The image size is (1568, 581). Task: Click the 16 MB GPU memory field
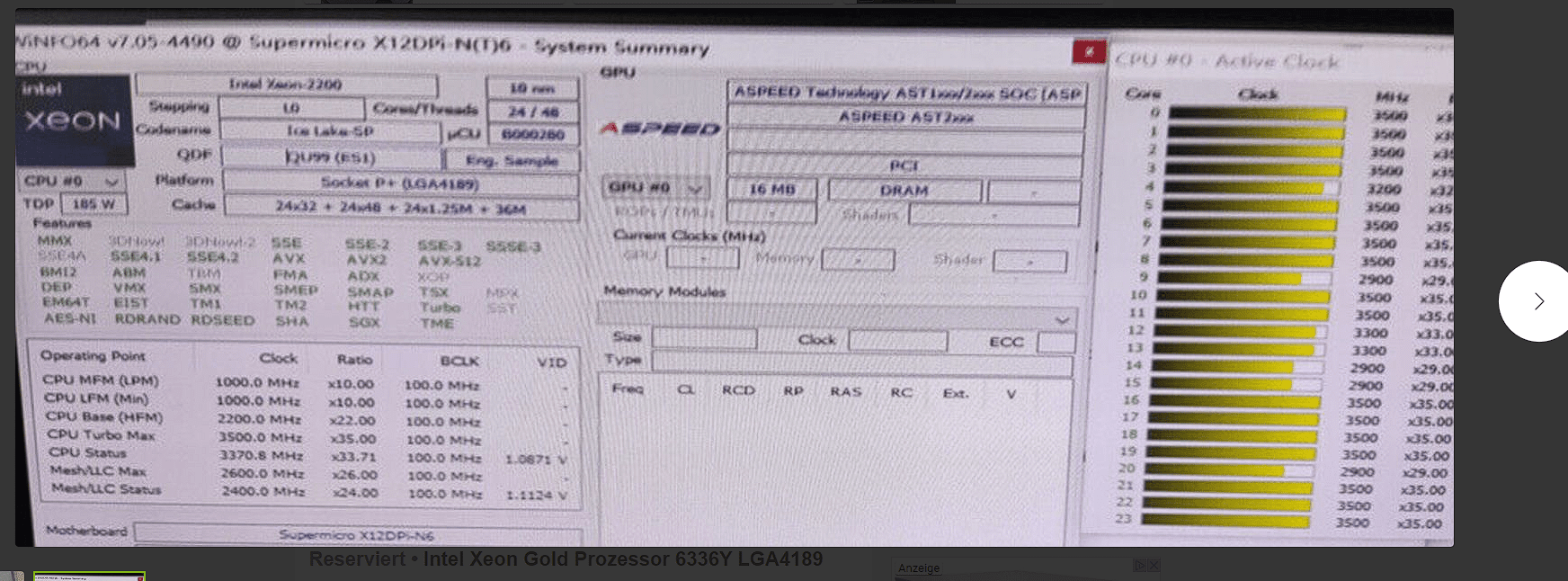772,190
